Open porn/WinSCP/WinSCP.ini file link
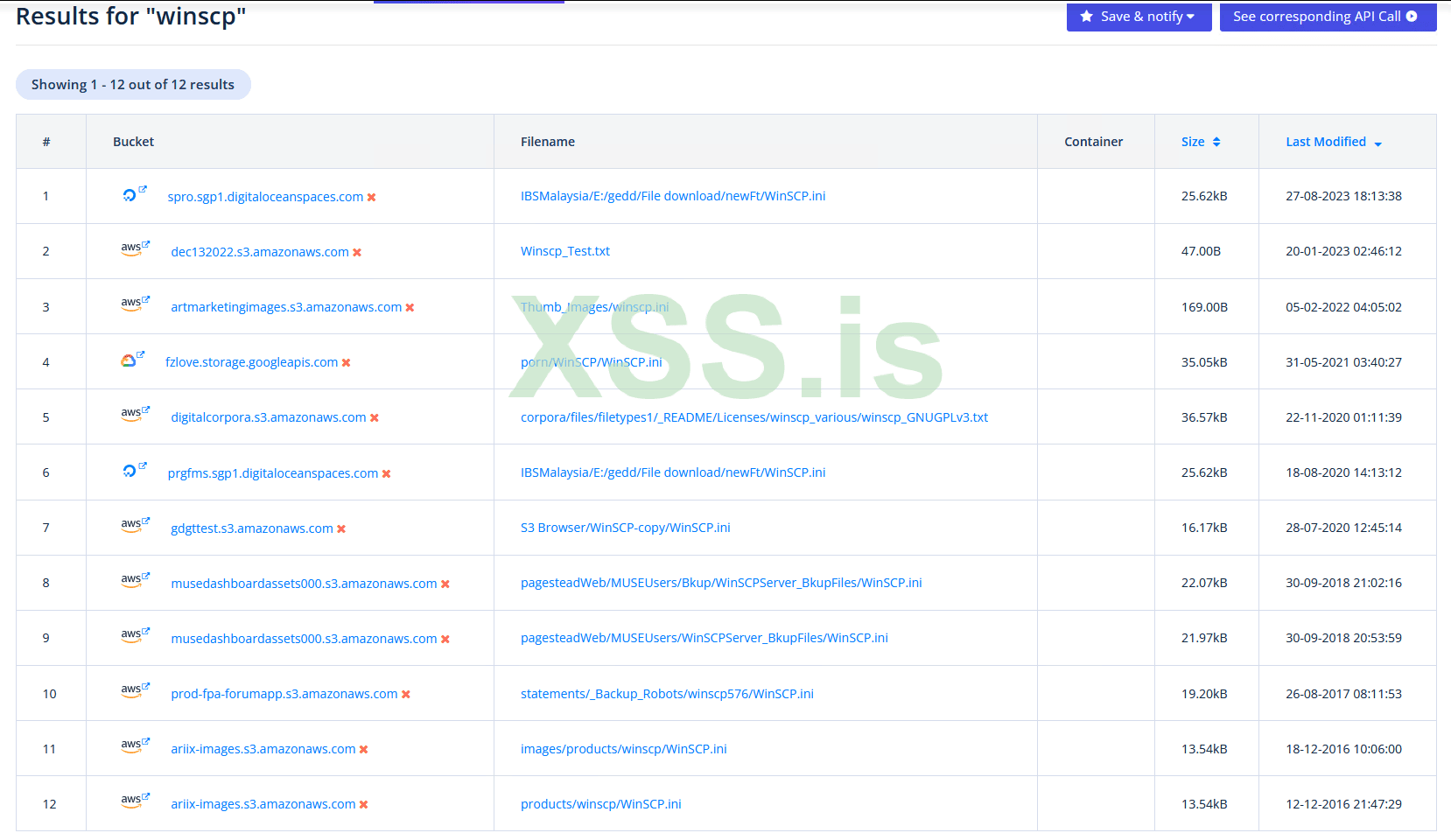 click(x=592, y=362)
